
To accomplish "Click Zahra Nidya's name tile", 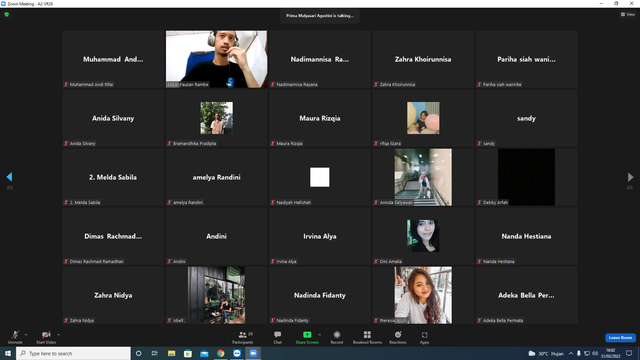I will [113, 295].
